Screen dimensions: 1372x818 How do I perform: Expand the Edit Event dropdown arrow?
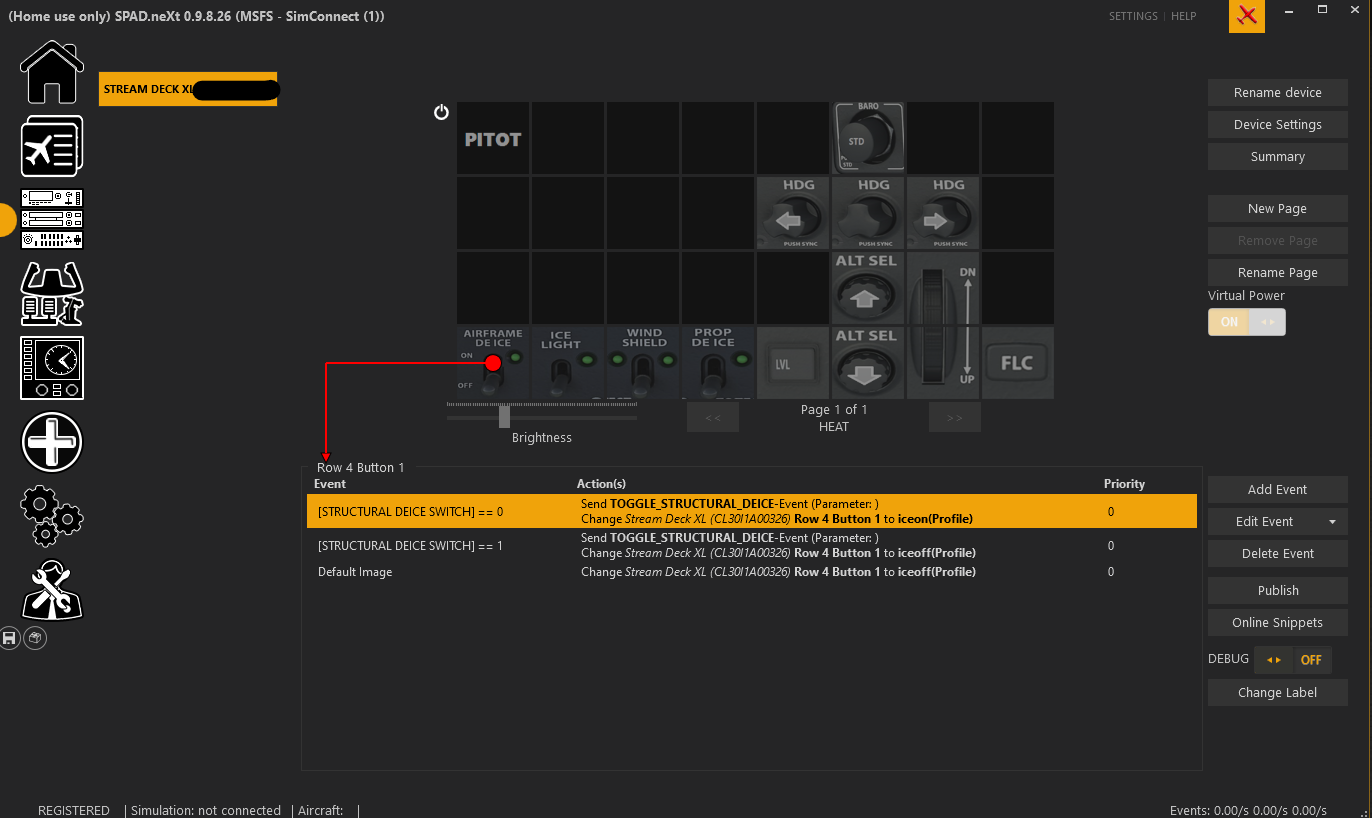(1332, 522)
